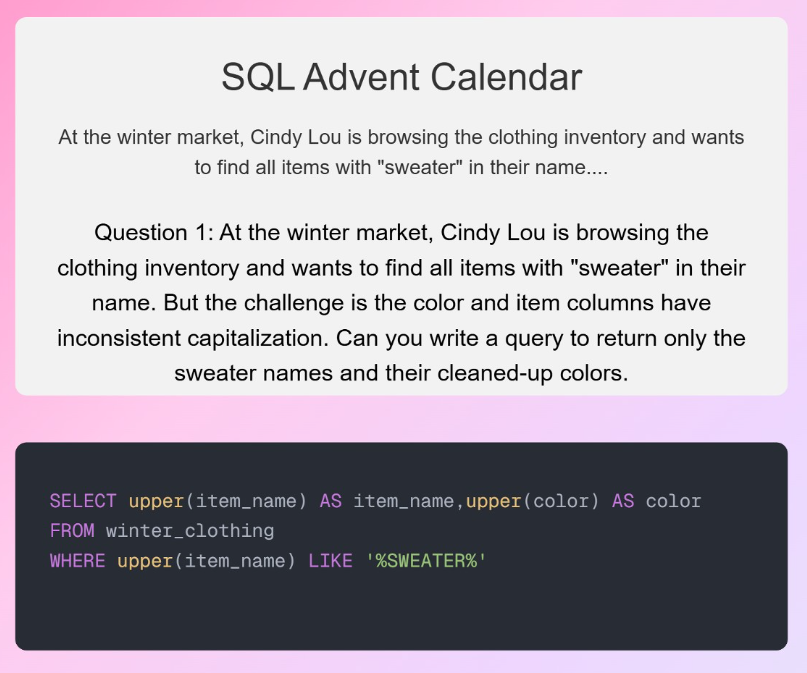
Task: Click the item_name alias after first AS
Action: click(403, 501)
